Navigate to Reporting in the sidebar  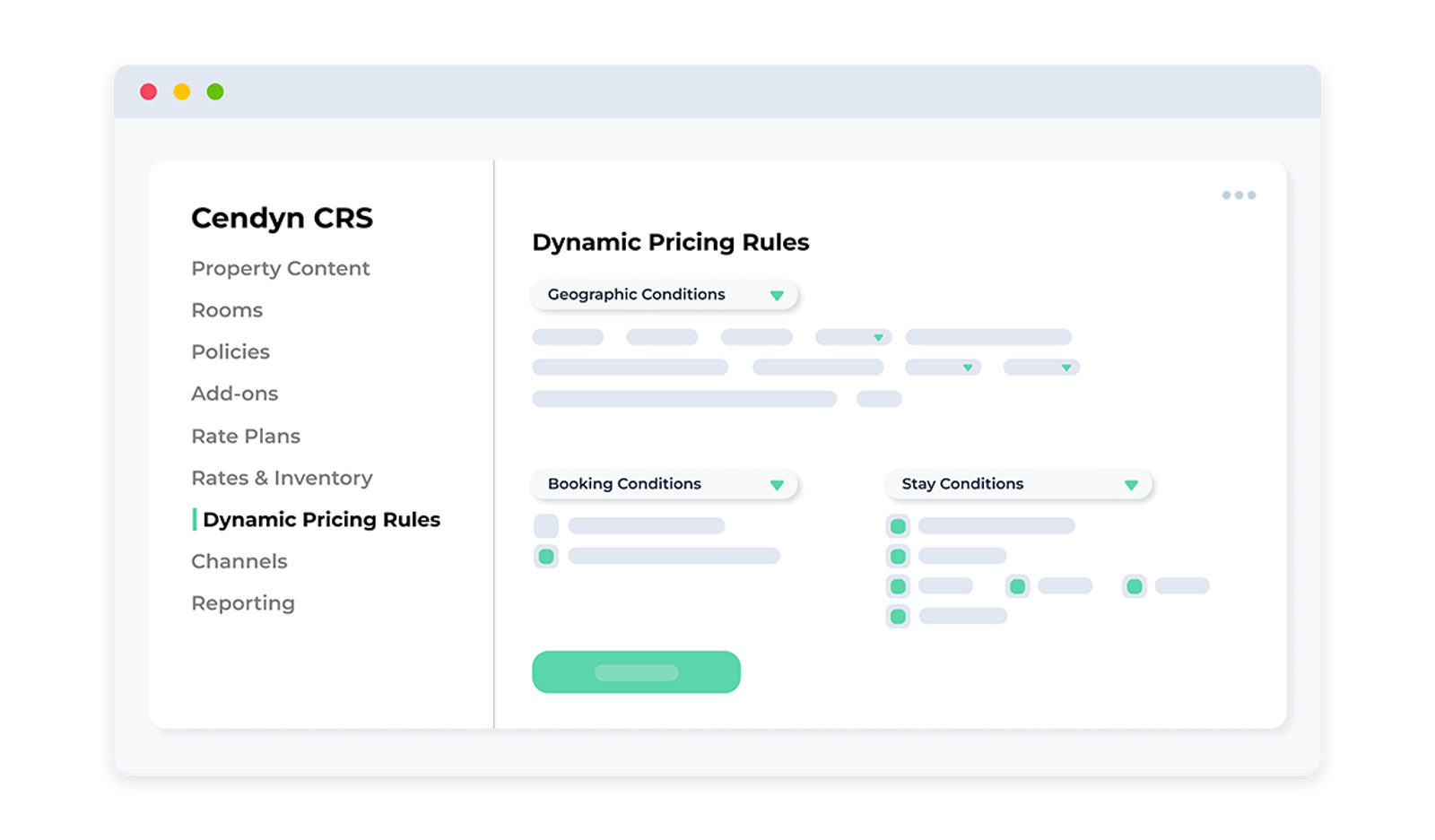[242, 603]
